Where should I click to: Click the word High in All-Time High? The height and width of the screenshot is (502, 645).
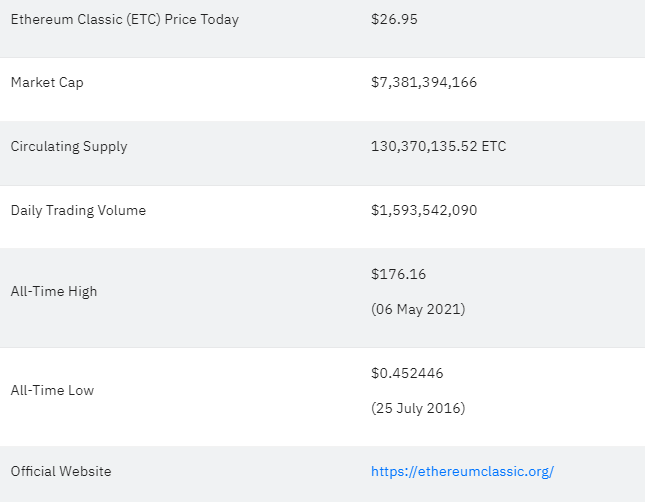pos(82,291)
